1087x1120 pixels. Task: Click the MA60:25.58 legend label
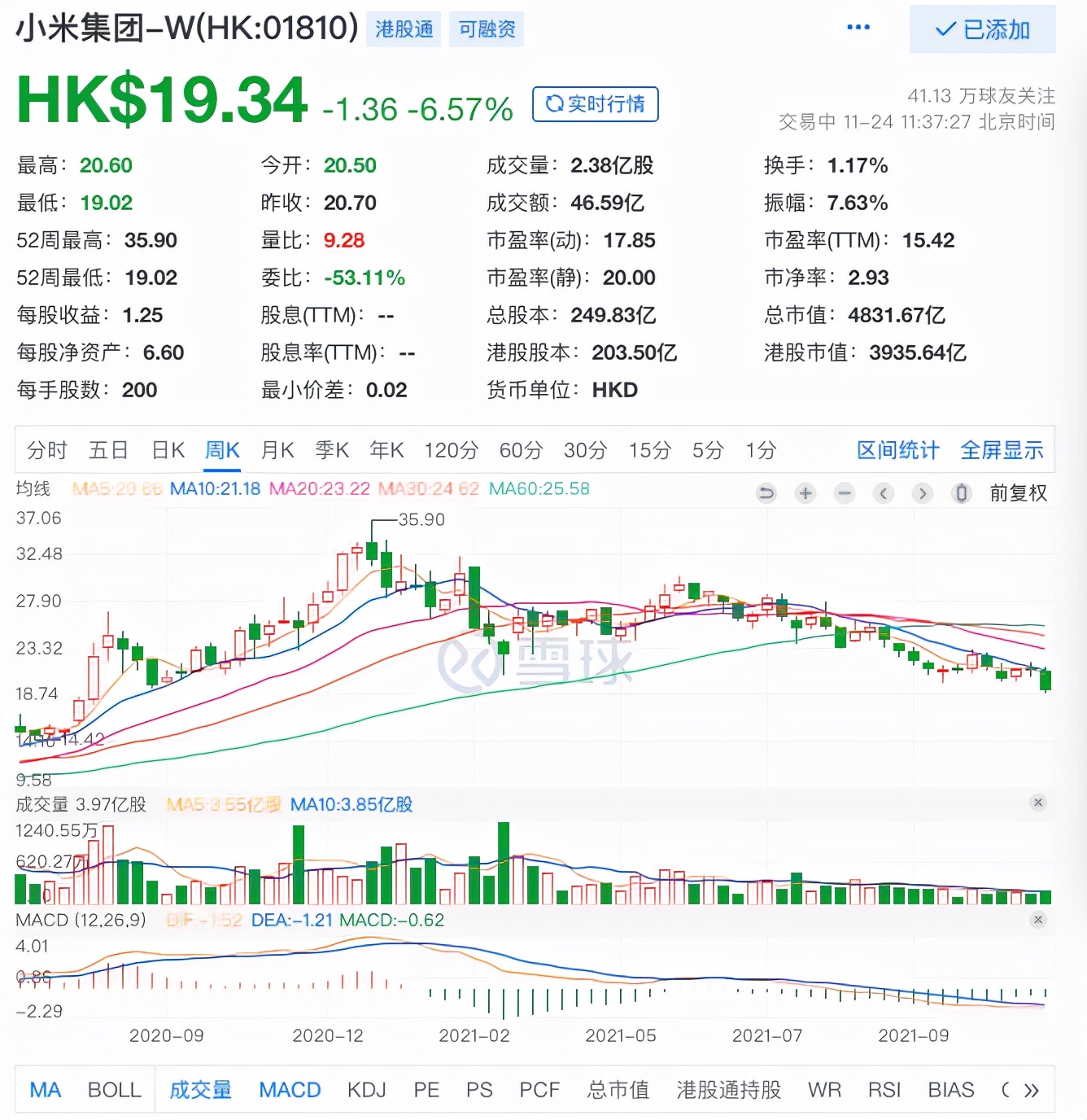(539, 488)
